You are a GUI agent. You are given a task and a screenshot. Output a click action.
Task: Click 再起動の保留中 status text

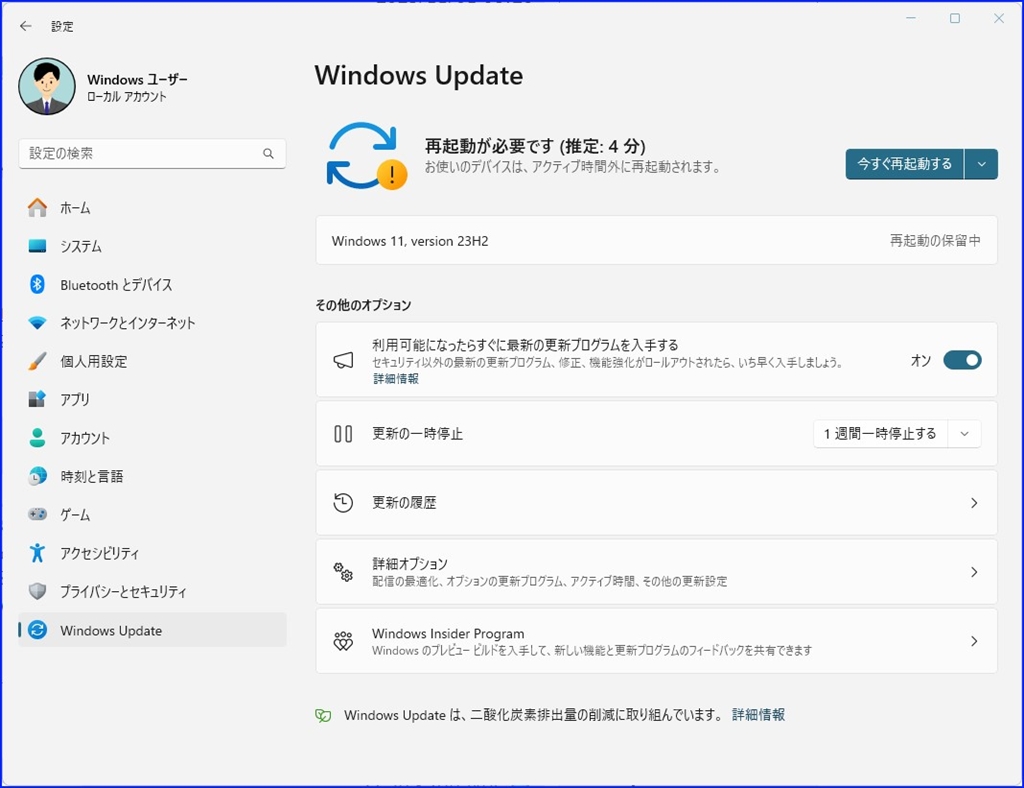pos(935,241)
